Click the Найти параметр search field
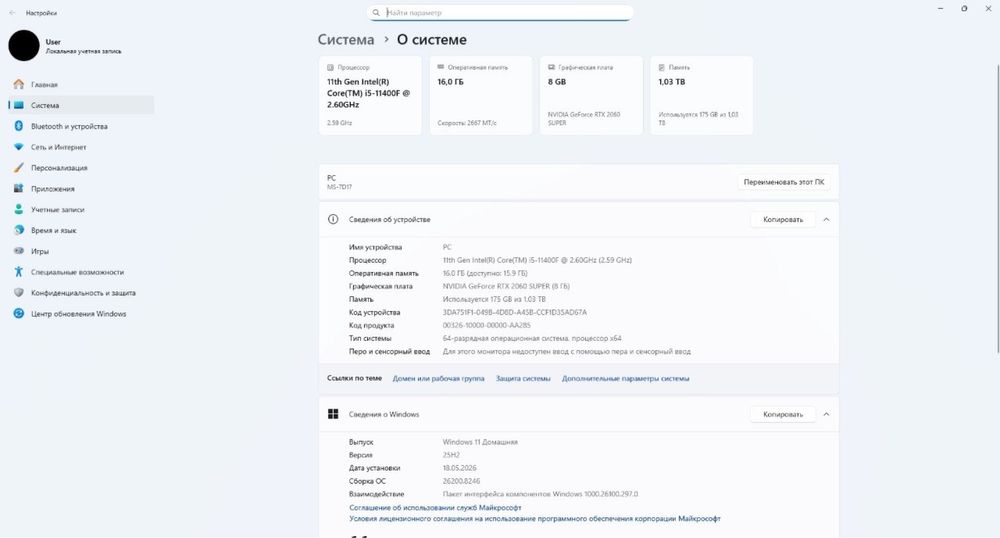 click(x=501, y=13)
